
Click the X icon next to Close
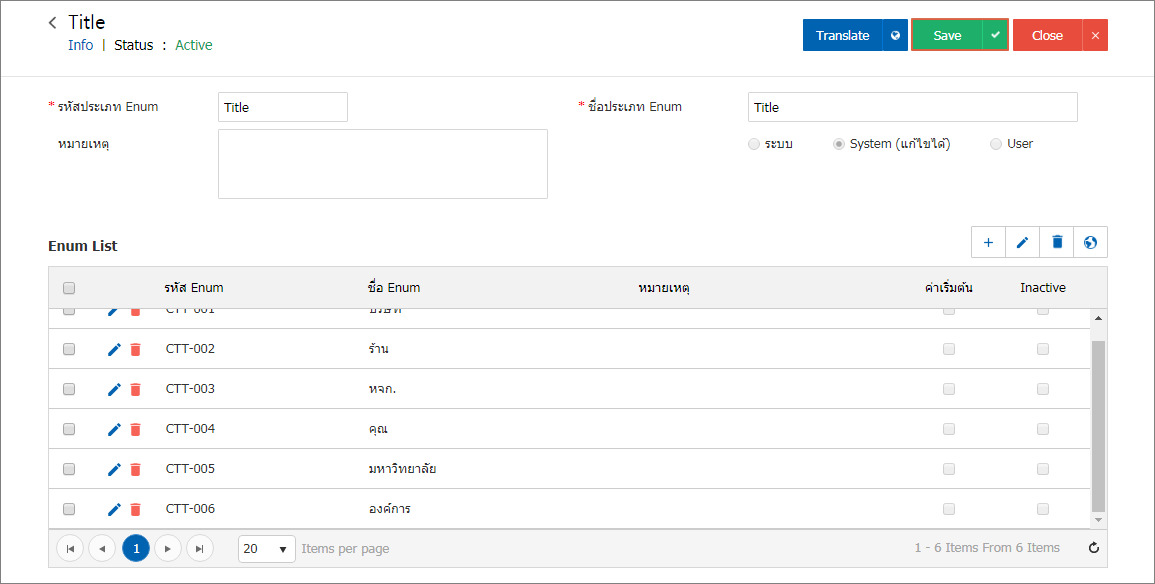pyautogui.click(x=1095, y=35)
